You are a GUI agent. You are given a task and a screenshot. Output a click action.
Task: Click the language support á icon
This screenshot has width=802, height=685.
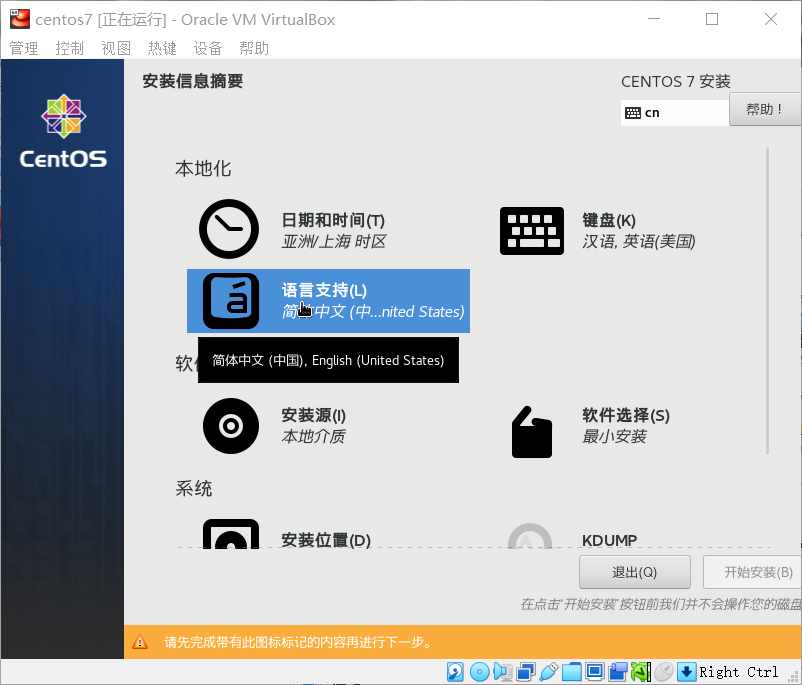pos(231,301)
